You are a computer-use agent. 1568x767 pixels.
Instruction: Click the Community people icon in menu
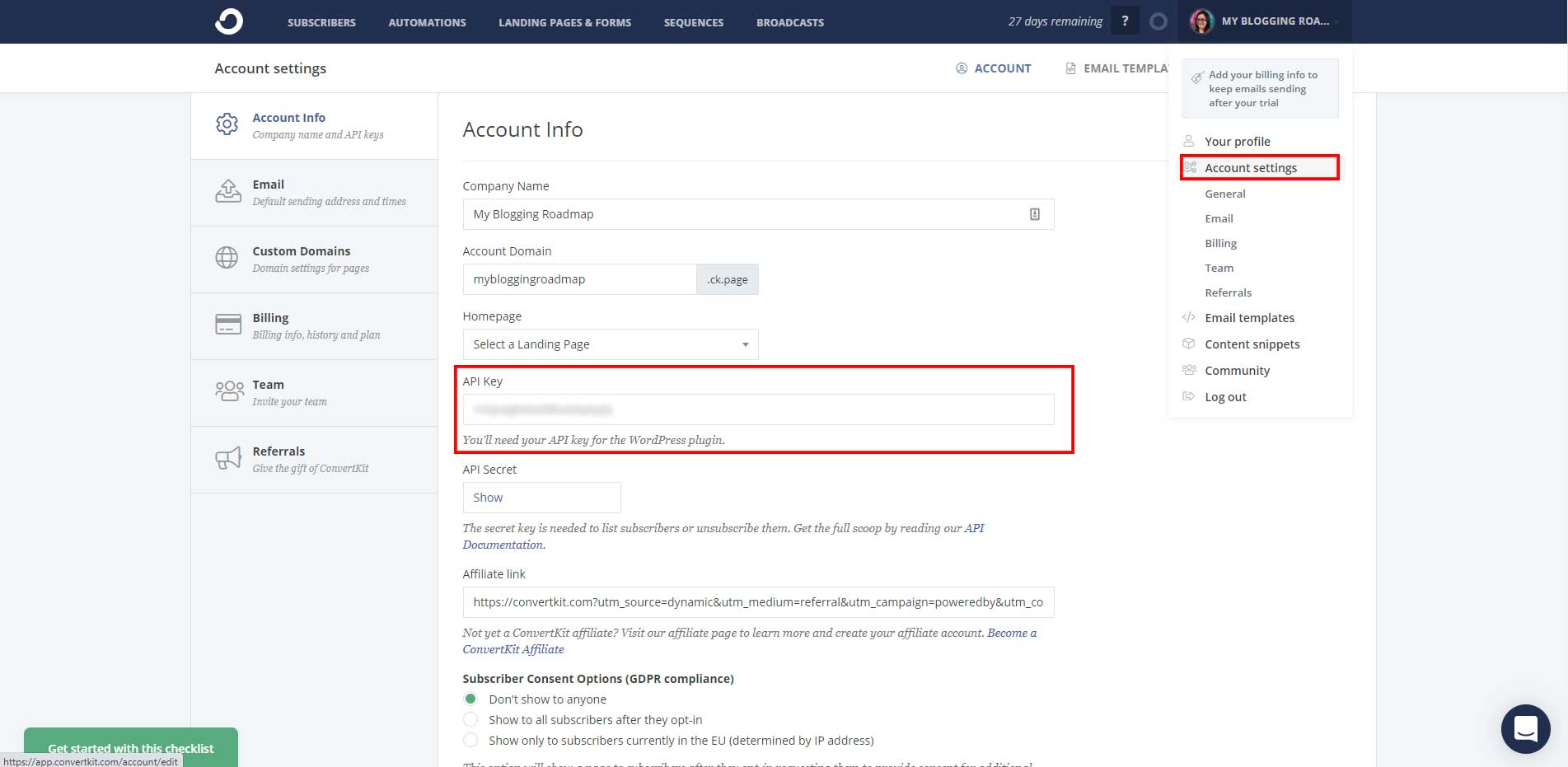click(x=1189, y=370)
